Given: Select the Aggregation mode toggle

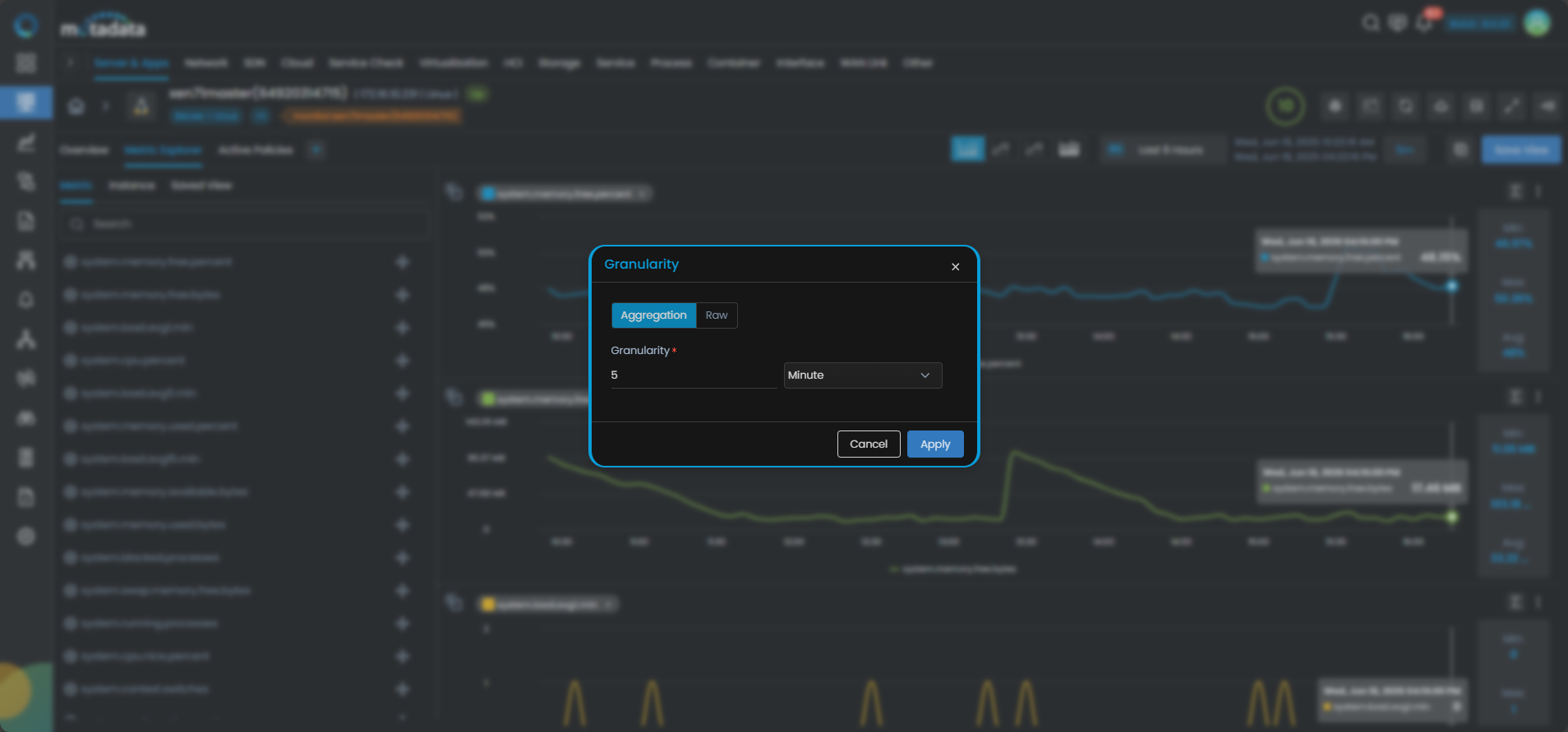Looking at the screenshot, I should [x=653, y=315].
